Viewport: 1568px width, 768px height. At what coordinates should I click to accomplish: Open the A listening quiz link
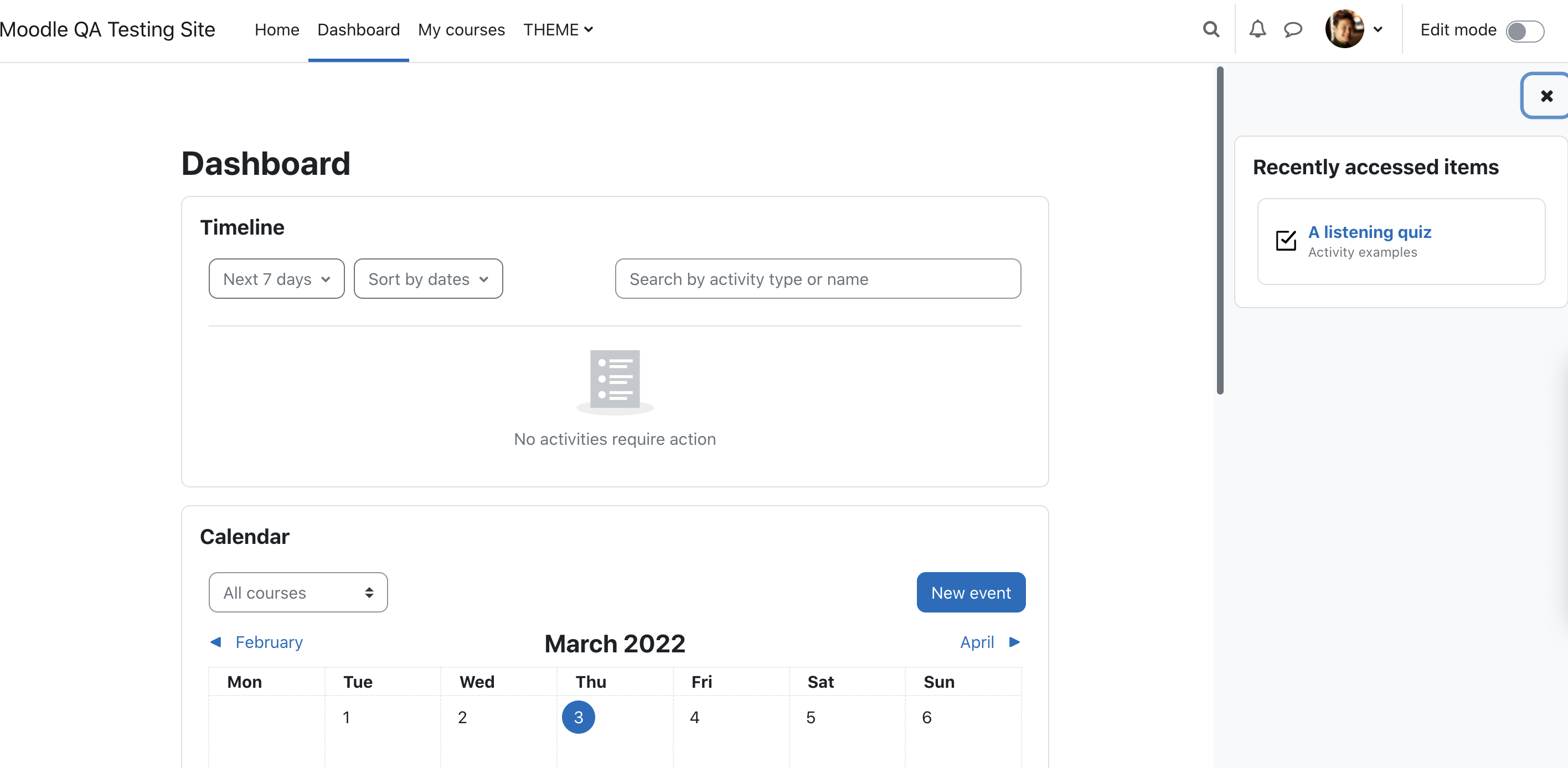[1369, 232]
